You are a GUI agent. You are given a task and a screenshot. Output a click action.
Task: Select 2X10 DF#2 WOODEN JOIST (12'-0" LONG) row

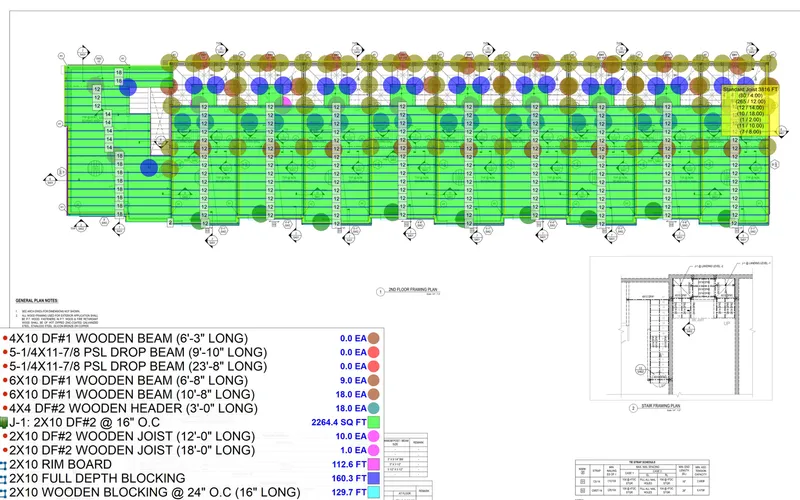tap(191, 436)
